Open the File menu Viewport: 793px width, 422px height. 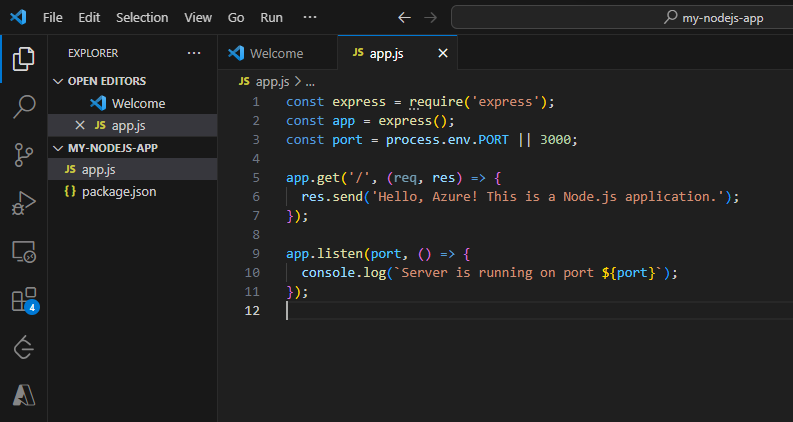[x=53, y=18]
